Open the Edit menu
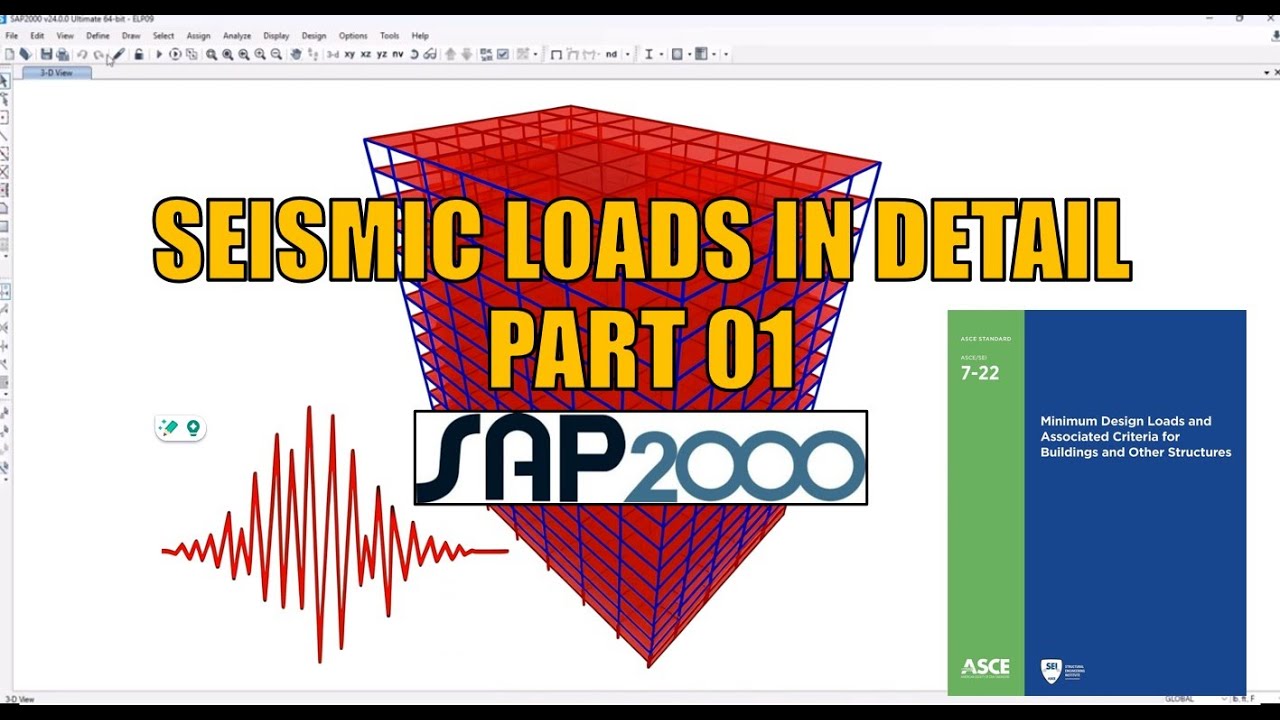 37,36
